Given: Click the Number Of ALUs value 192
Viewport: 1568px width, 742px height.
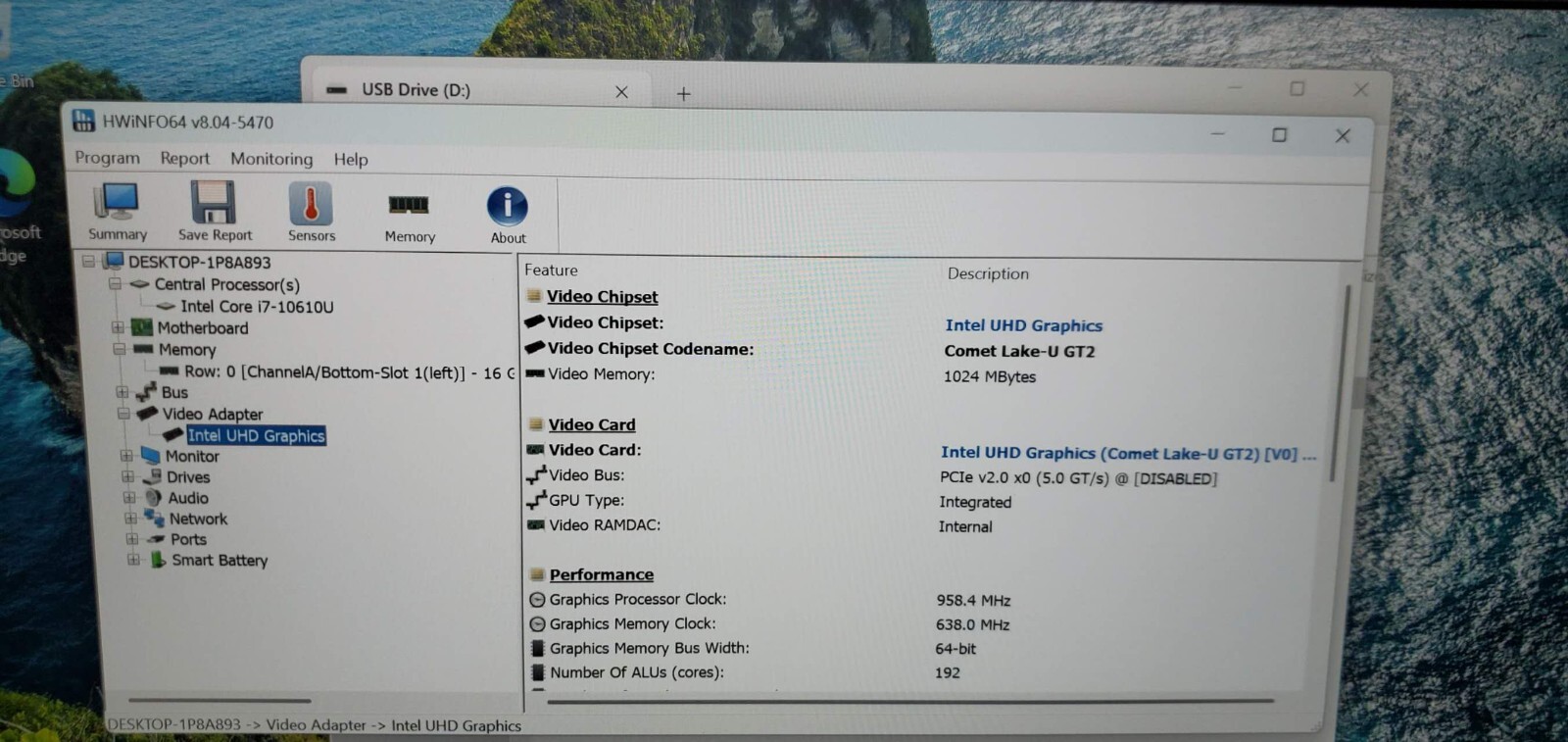Looking at the screenshot, I should (x=948, y=672).
